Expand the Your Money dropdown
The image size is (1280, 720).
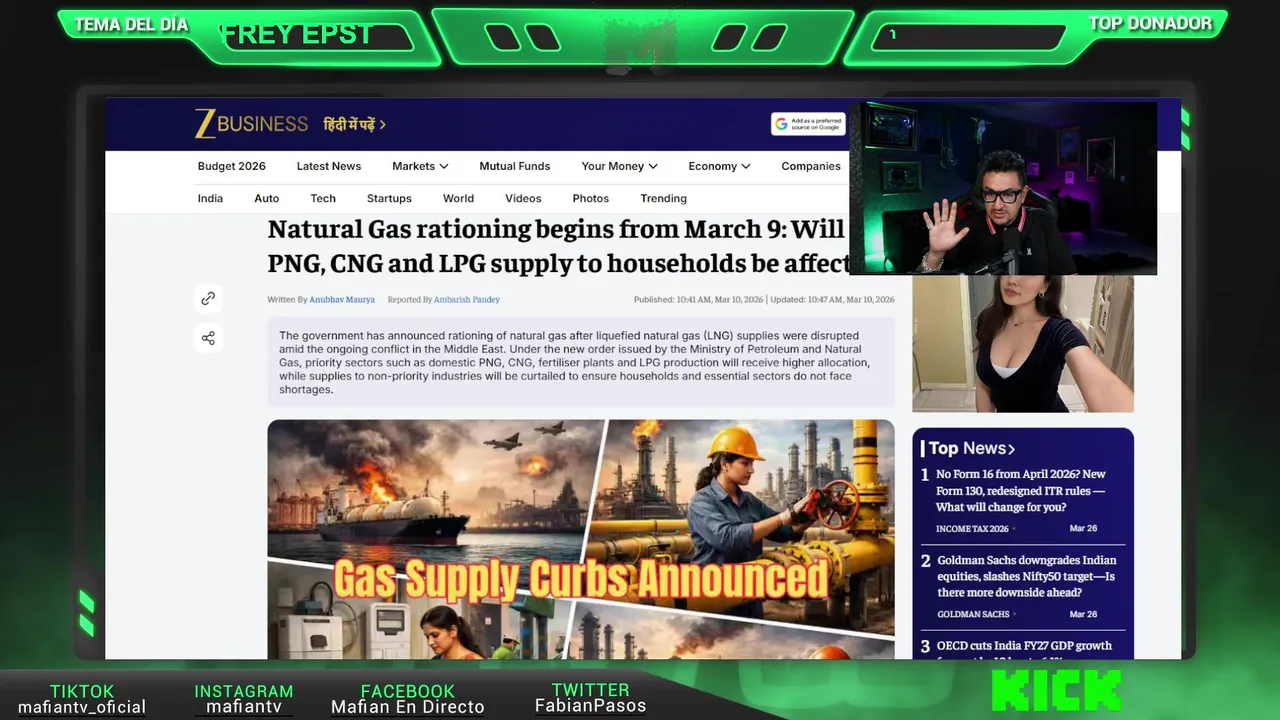pos(620,166)
